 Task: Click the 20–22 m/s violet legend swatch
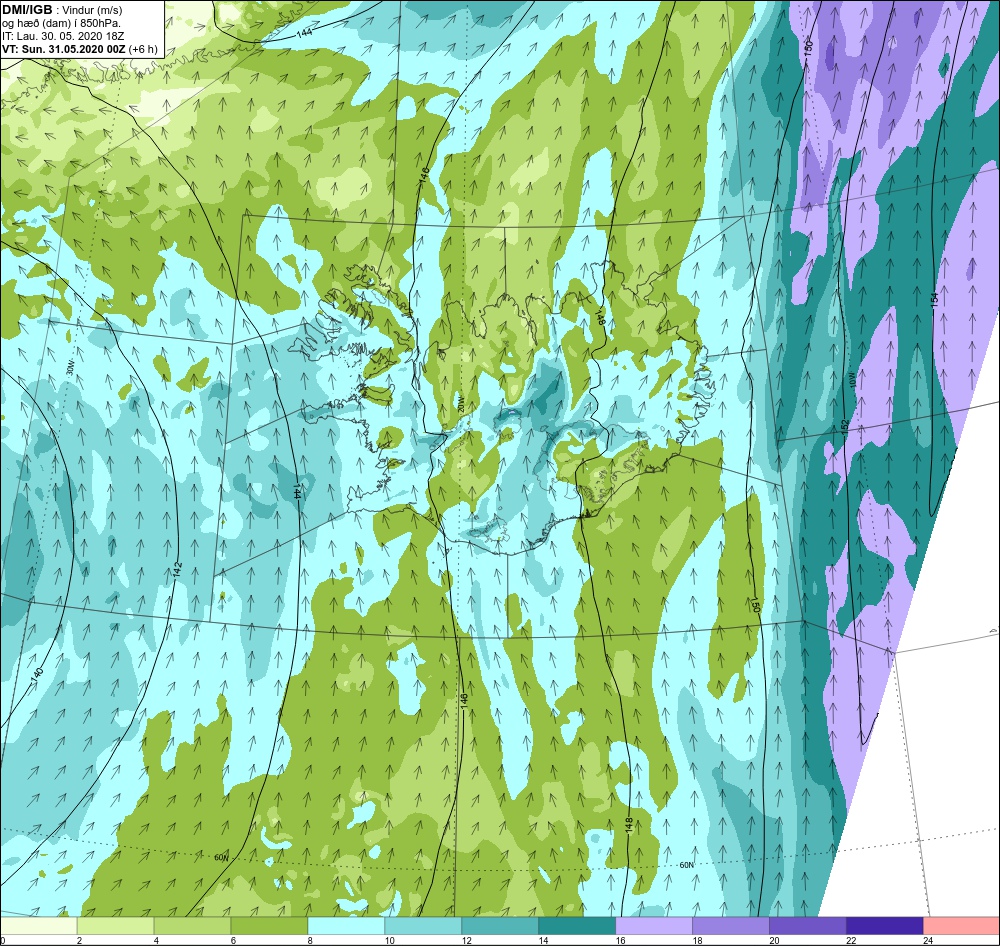tap(807, 926)
